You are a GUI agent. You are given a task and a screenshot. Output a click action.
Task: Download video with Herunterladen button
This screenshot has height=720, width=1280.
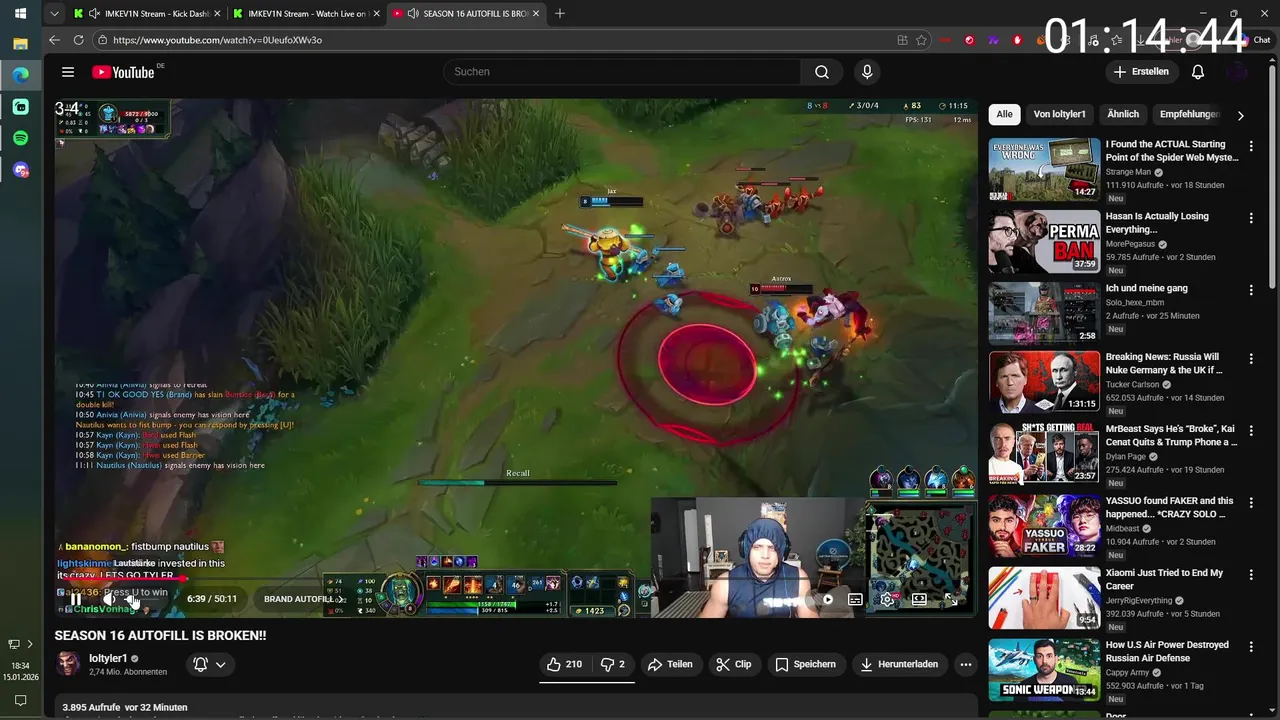coord(899,664)
